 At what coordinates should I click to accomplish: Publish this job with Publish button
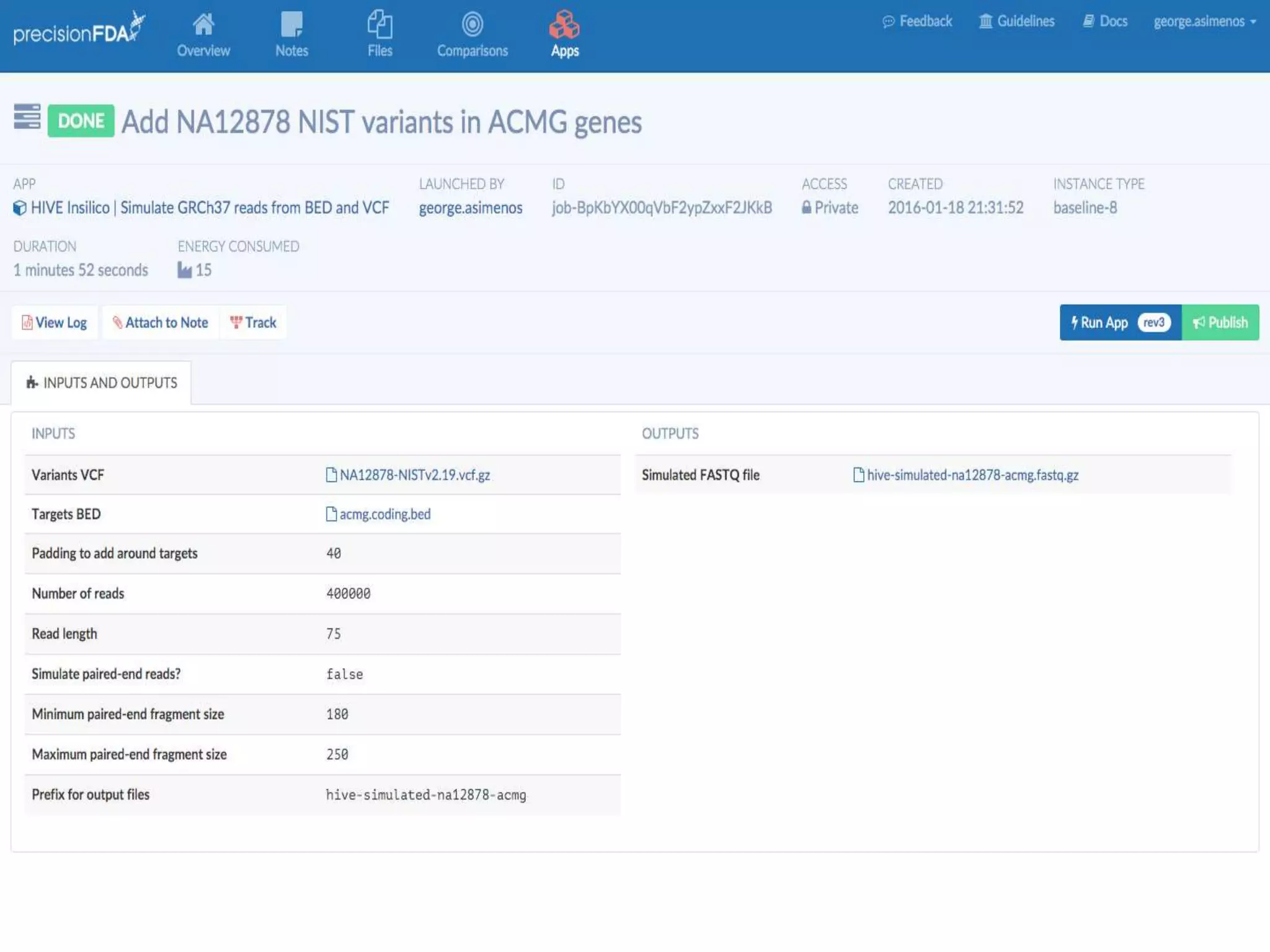tap(1220, 323)
